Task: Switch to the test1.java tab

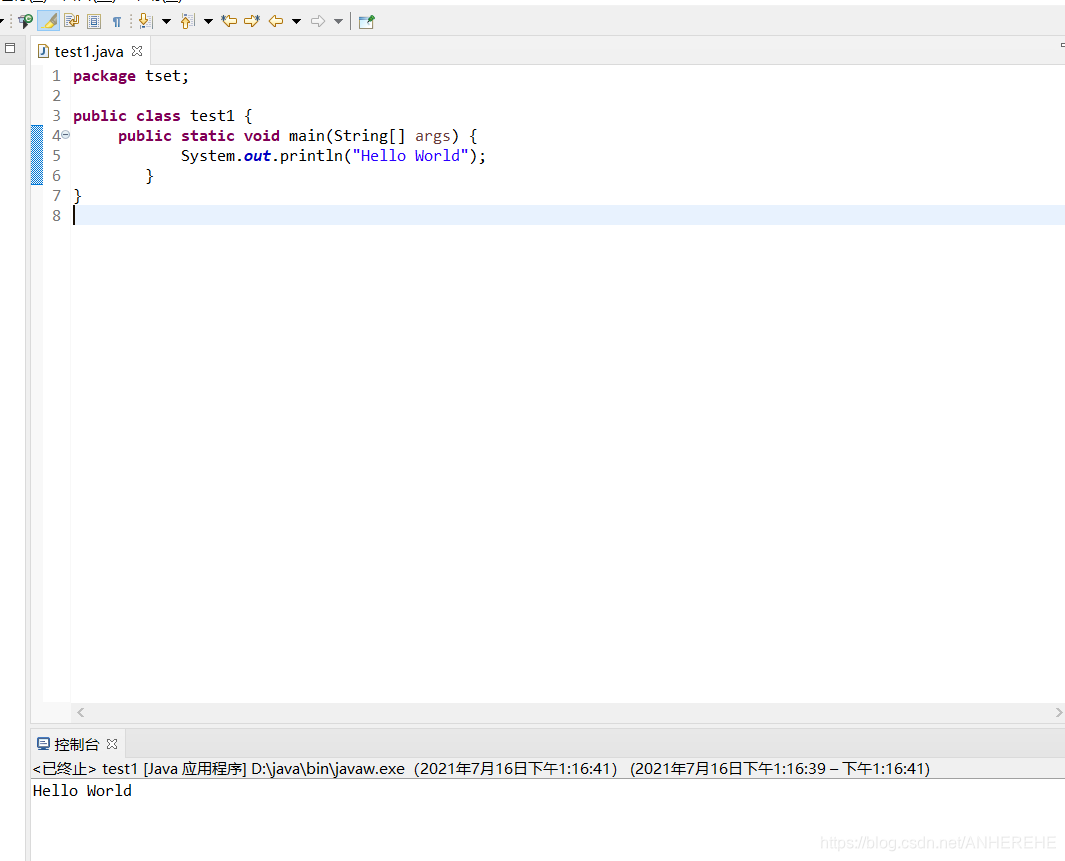Action: pyautogui.click(x=88, y=51)
